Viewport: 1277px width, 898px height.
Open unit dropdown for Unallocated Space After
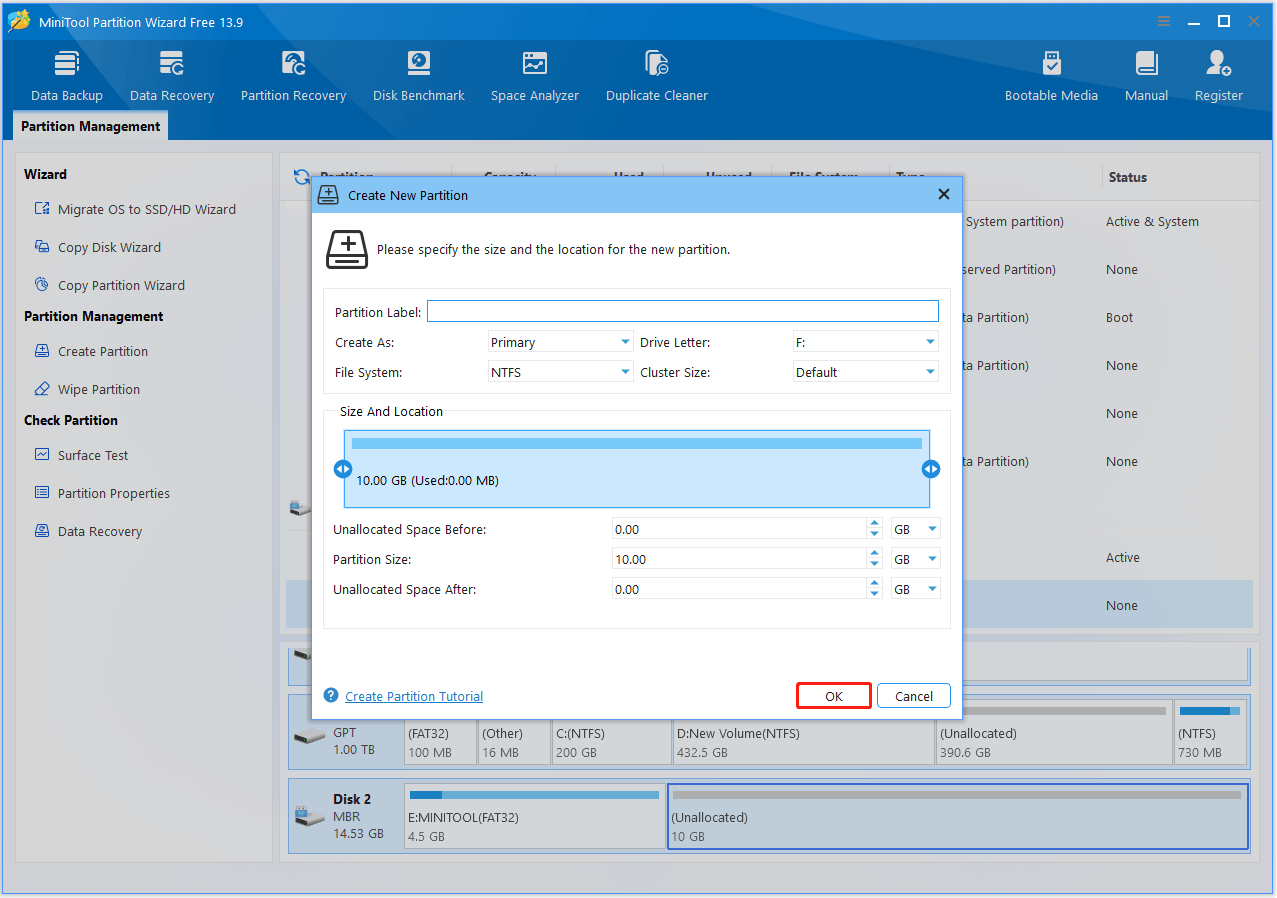916,589
